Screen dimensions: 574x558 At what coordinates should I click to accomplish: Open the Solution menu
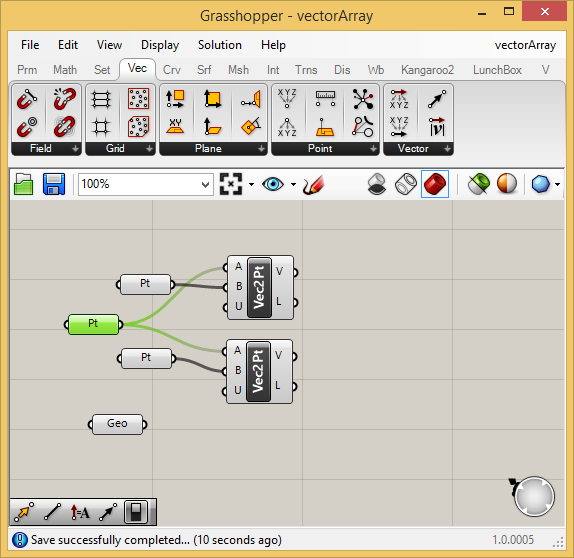coord(220,45)
